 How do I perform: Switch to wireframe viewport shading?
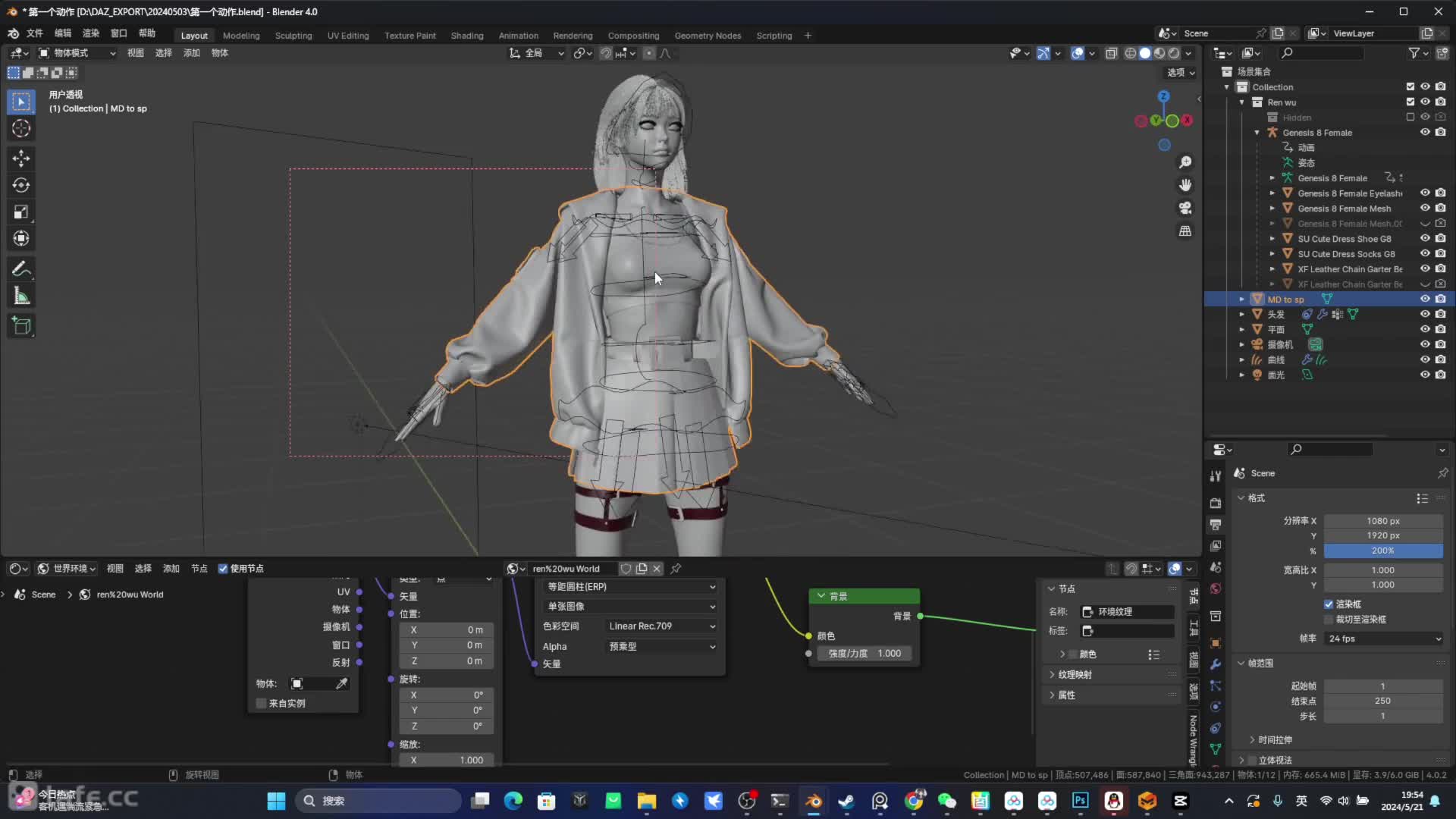(1131, 53)
